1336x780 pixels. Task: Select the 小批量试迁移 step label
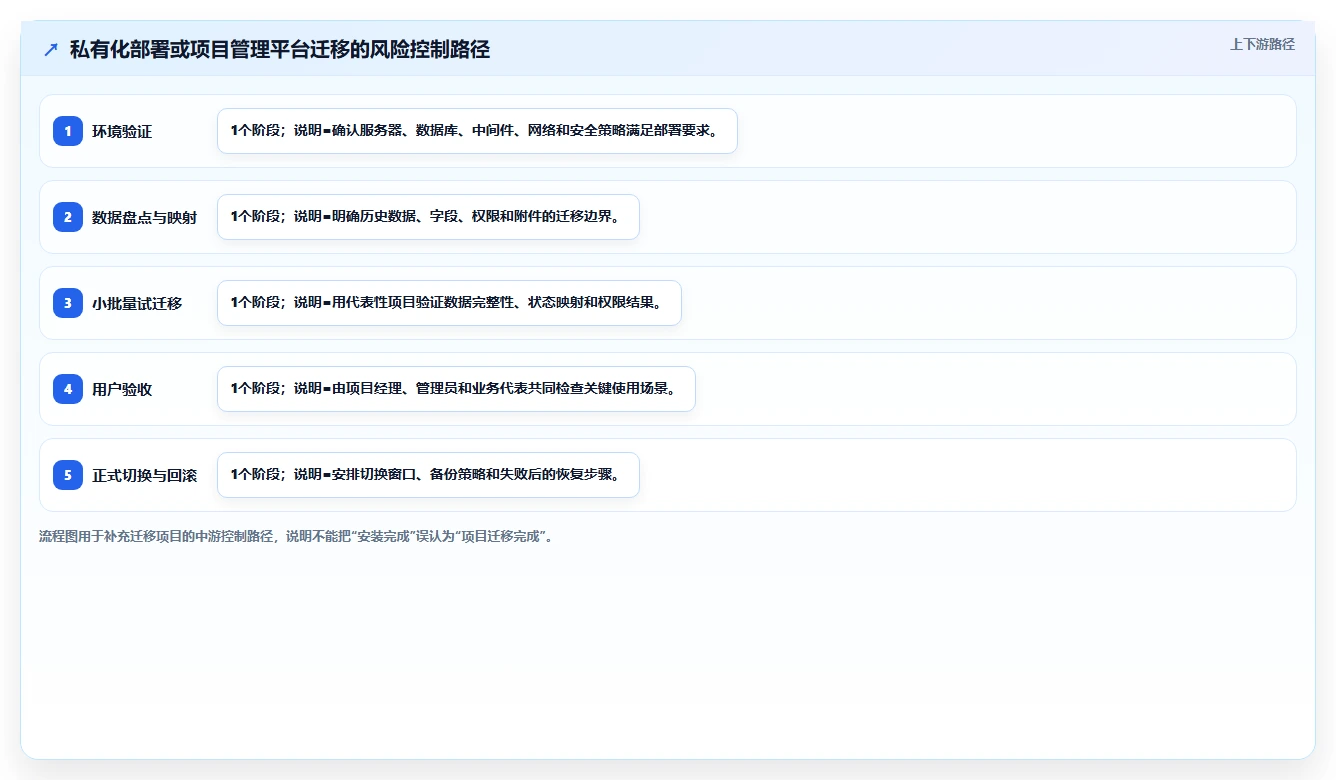click(x=137, y=304)
